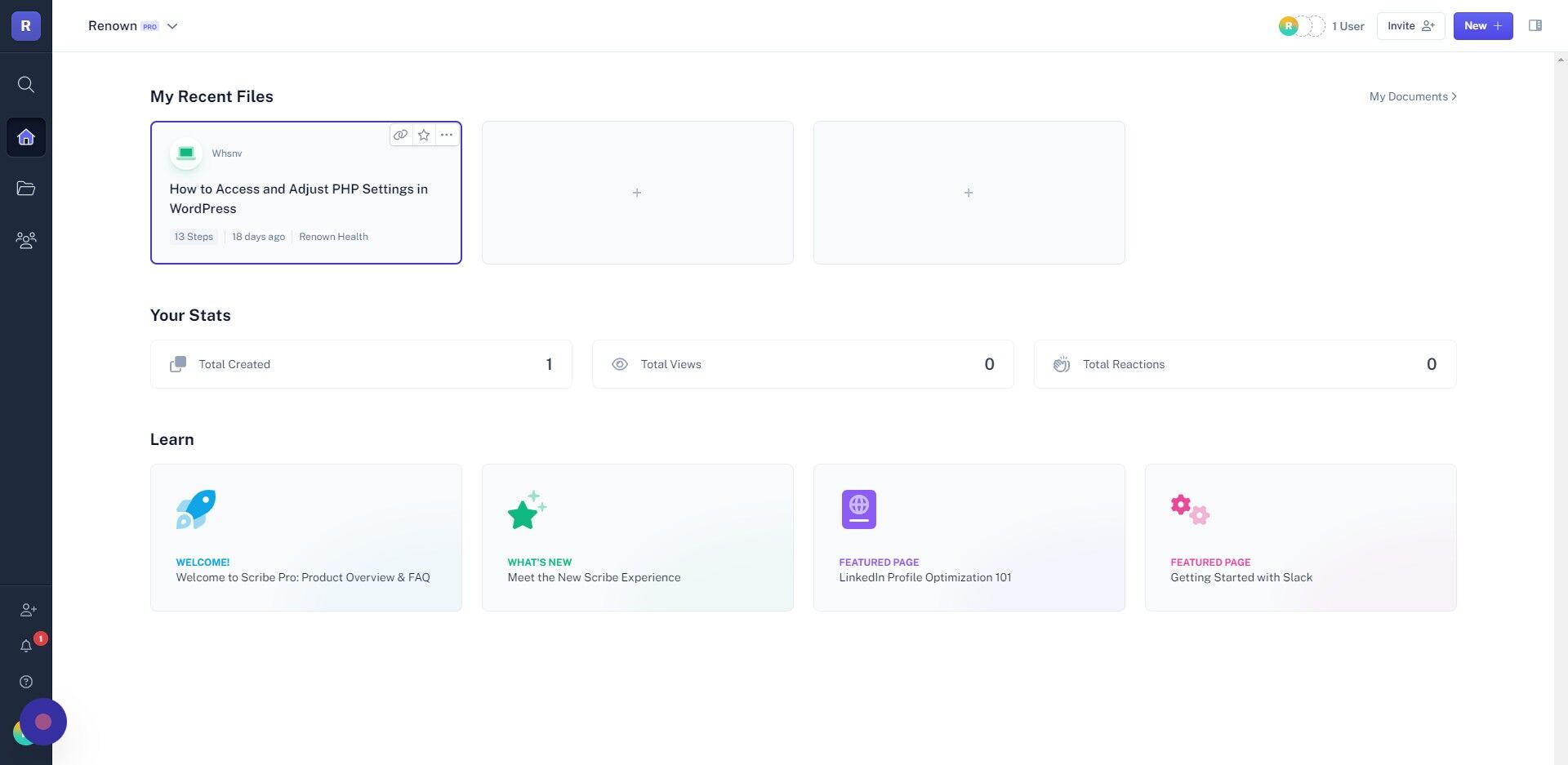The image size is (1568, 765).
Task: Click the Invite button
Action: (x=1410, y=26)
